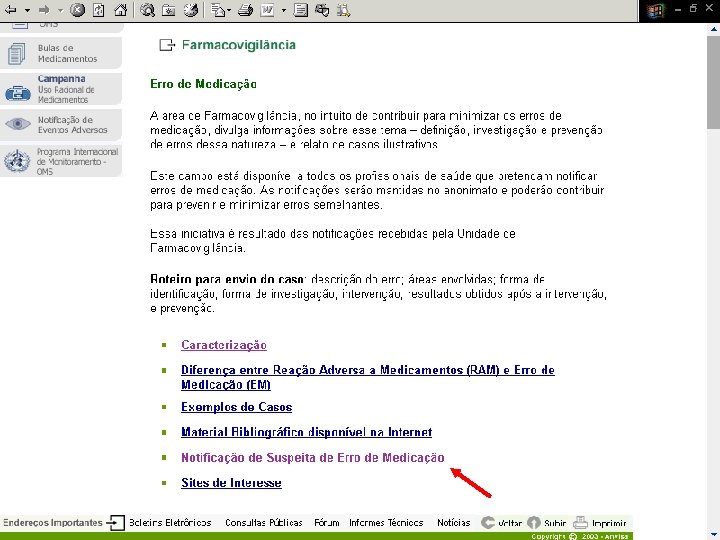
Task: Click the Roteiro para envio do caso text
Action: (227, 279)
